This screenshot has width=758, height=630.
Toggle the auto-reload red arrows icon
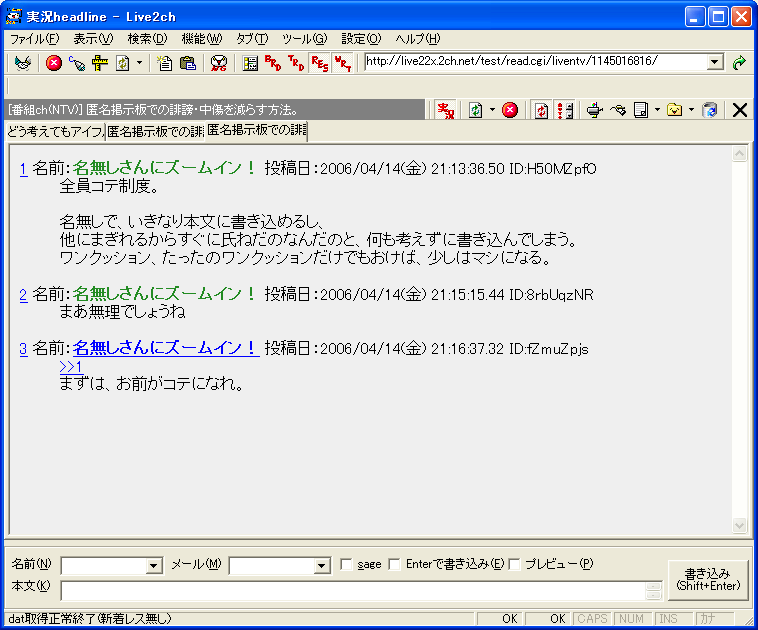click(541, 110)
